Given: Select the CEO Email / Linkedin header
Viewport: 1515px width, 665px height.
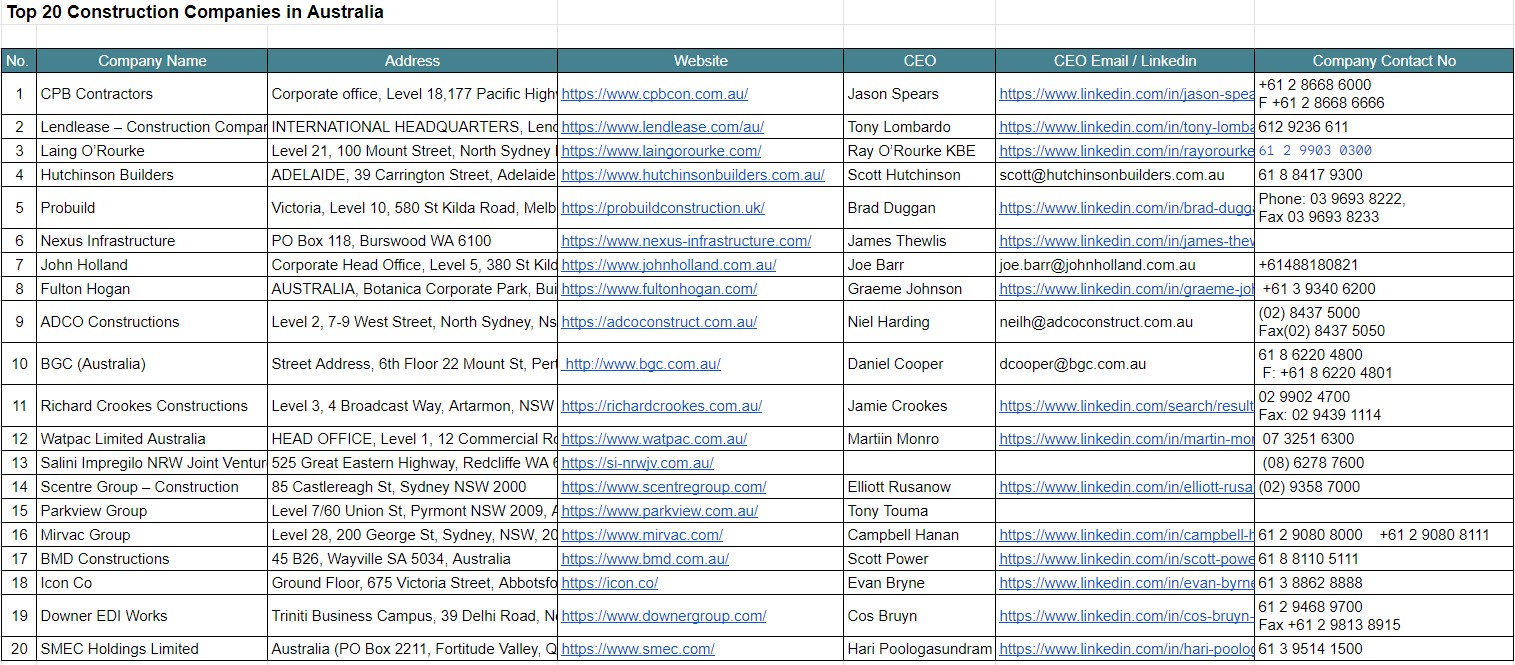Looking at the screenshot, I should [1125, 61].
